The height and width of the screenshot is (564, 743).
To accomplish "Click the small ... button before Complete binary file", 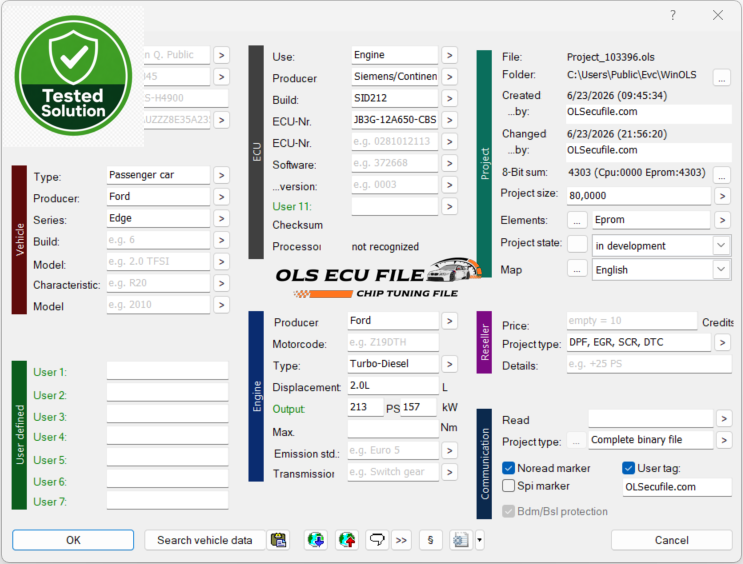I will [x=576, y=441].
